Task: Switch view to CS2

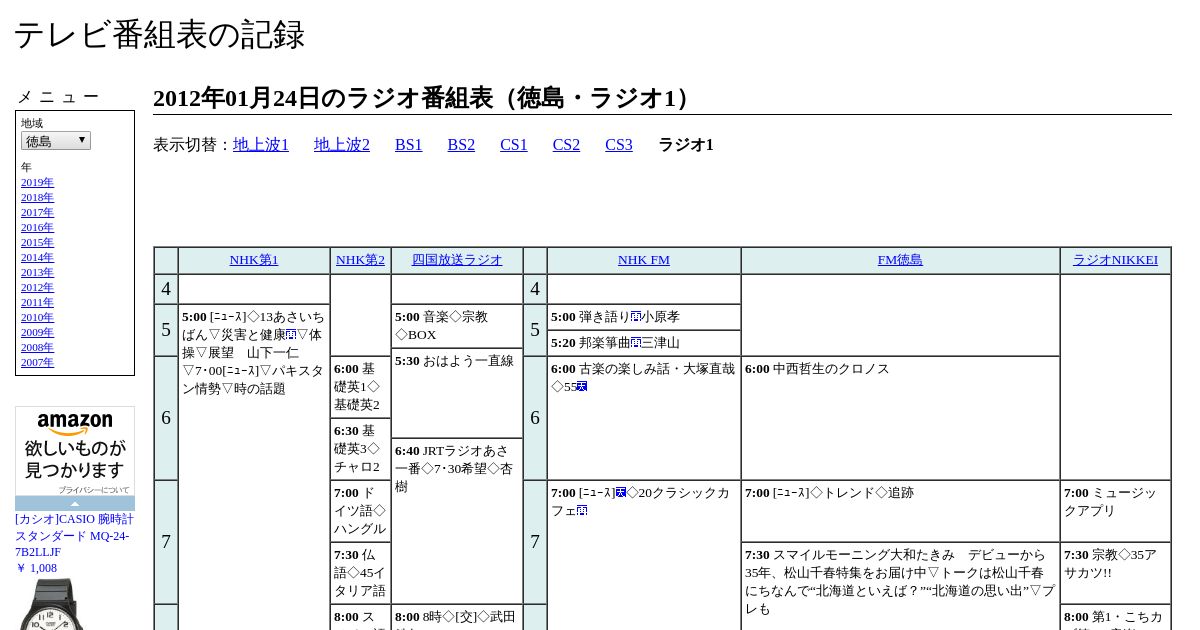Action: click(566, 145)
